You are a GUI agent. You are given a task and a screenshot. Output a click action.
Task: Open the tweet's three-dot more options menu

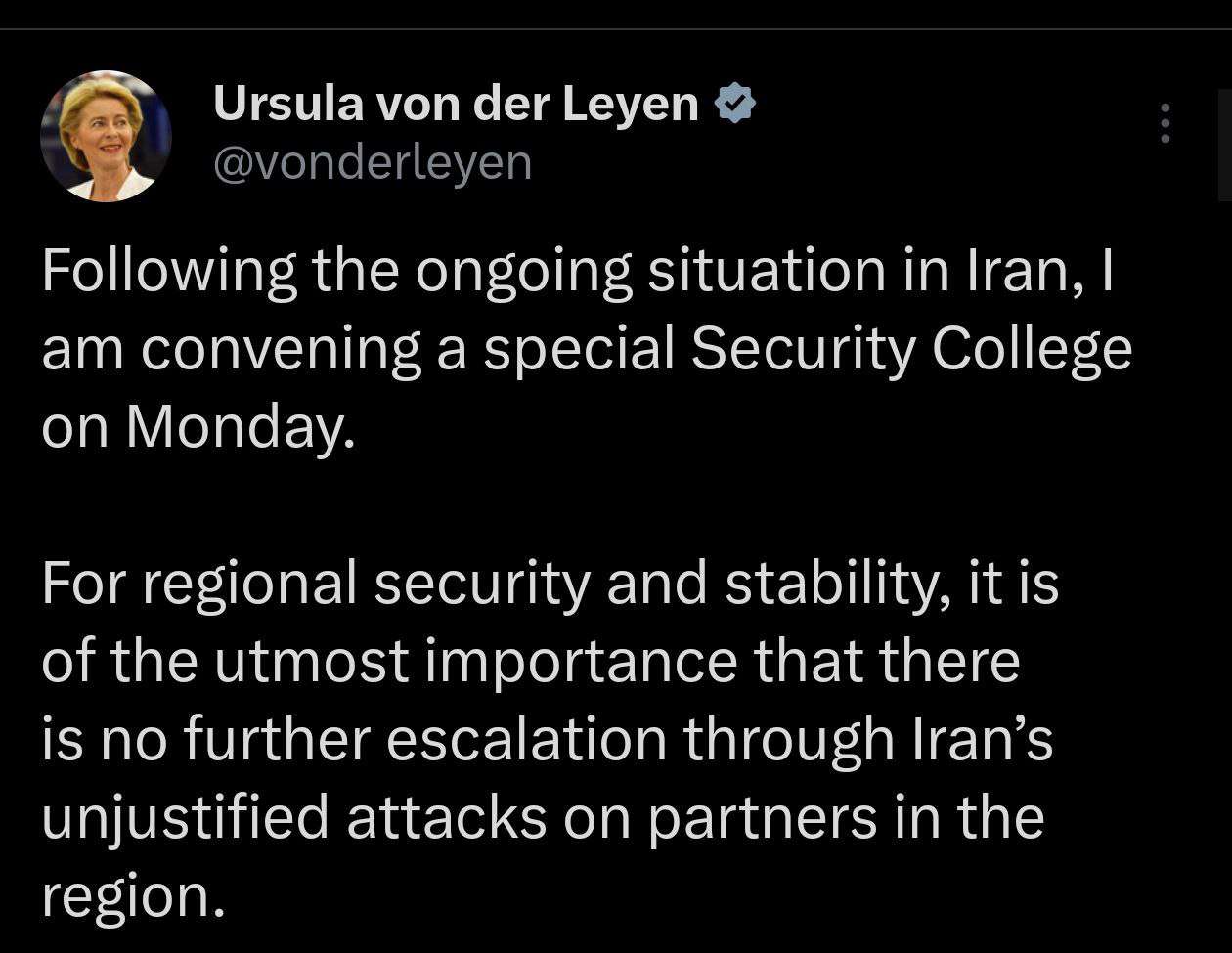coord(1165,123)
